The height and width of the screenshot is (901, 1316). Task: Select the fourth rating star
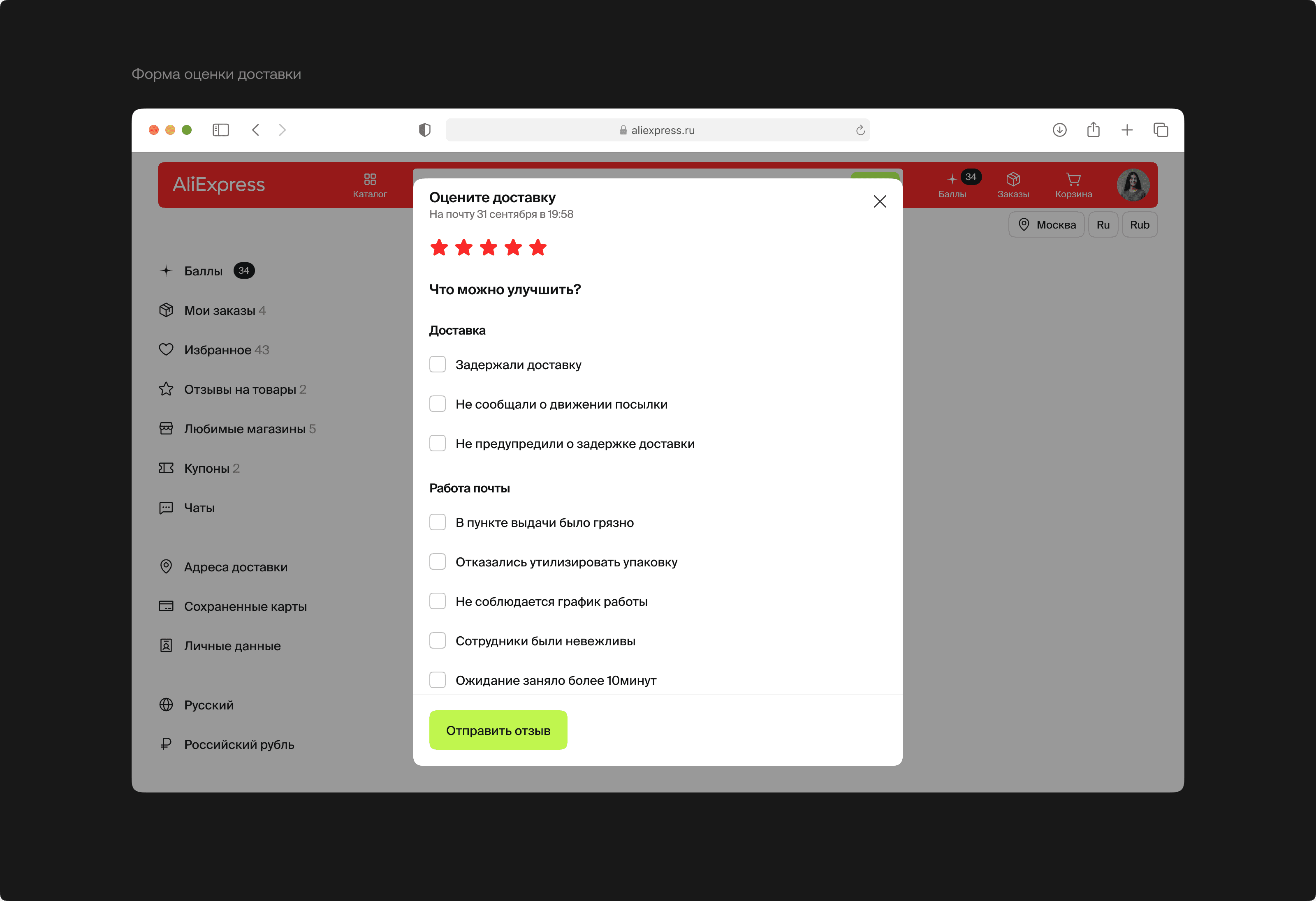(513, 247)
